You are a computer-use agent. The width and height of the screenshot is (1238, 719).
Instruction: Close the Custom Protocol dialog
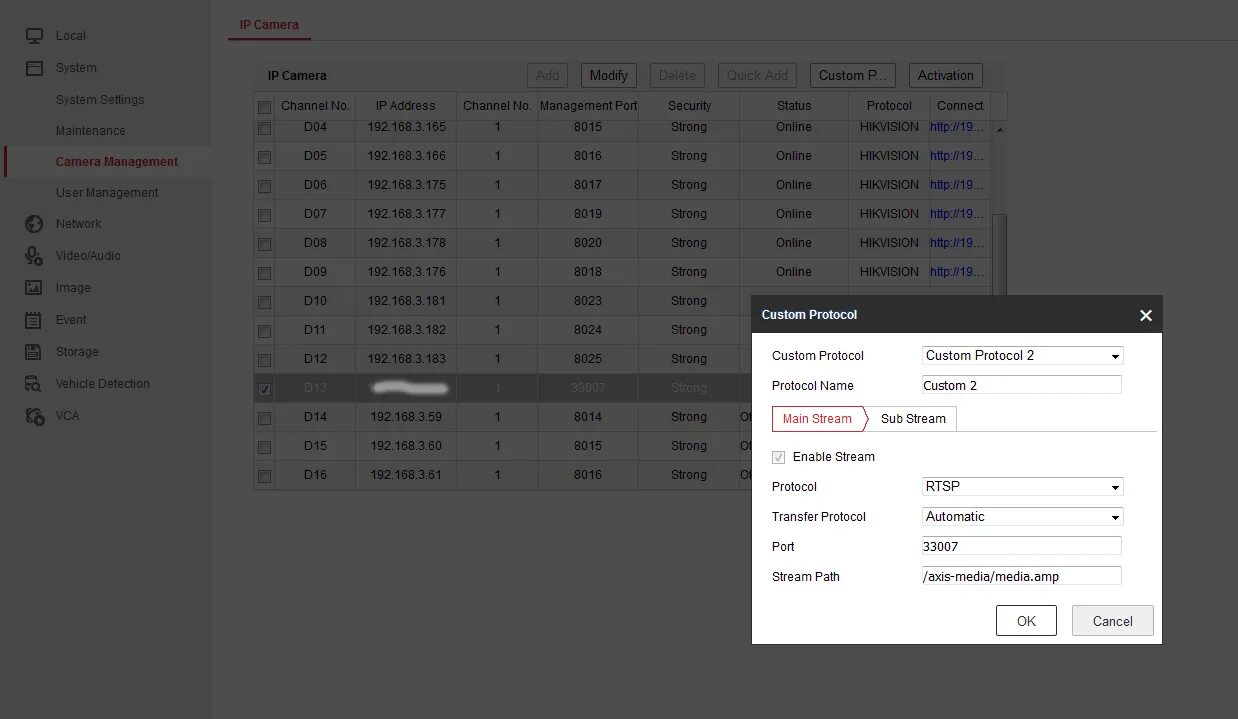coord(1146,315)
